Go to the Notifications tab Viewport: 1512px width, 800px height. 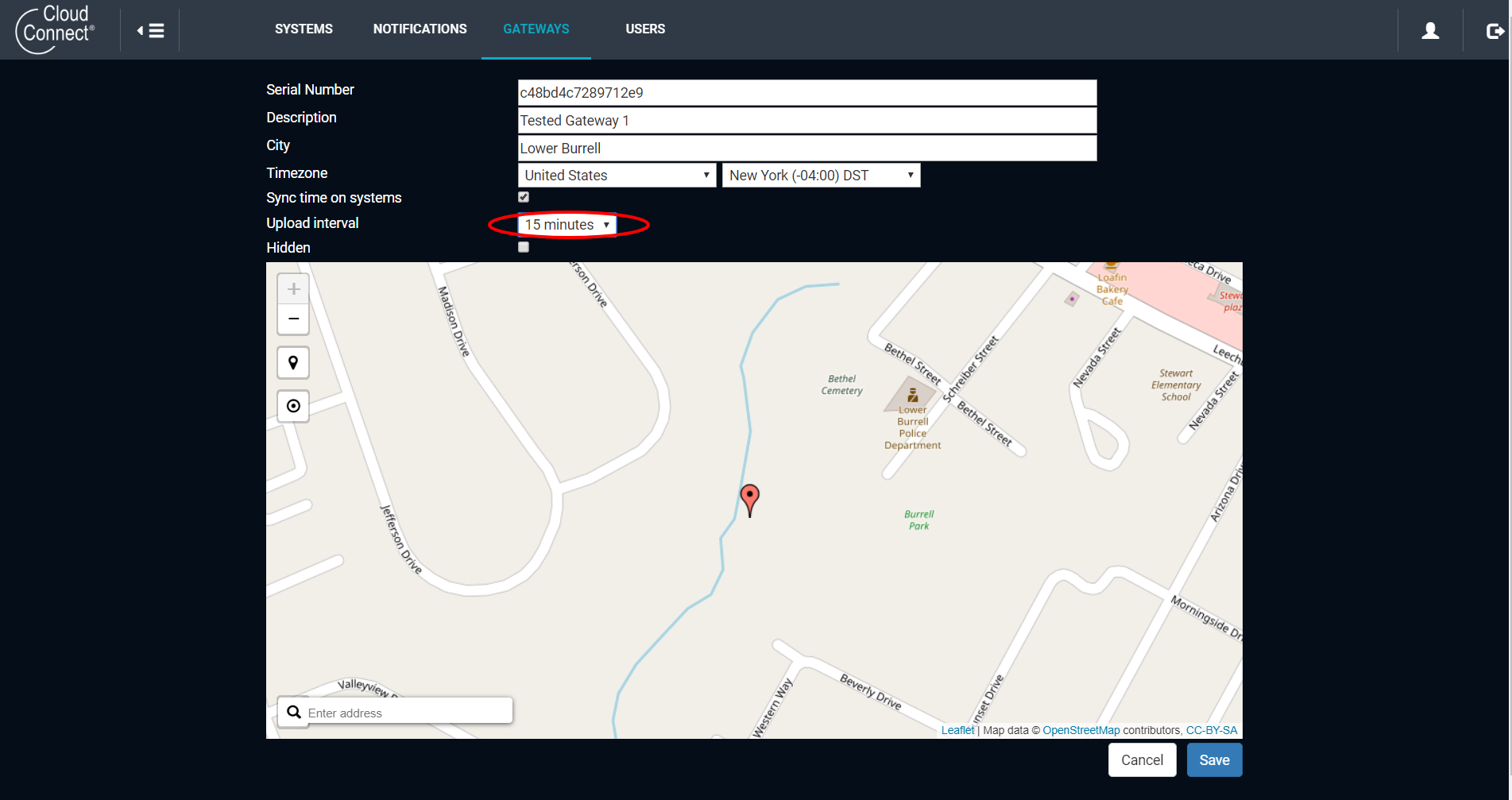[x=420, y=29]
